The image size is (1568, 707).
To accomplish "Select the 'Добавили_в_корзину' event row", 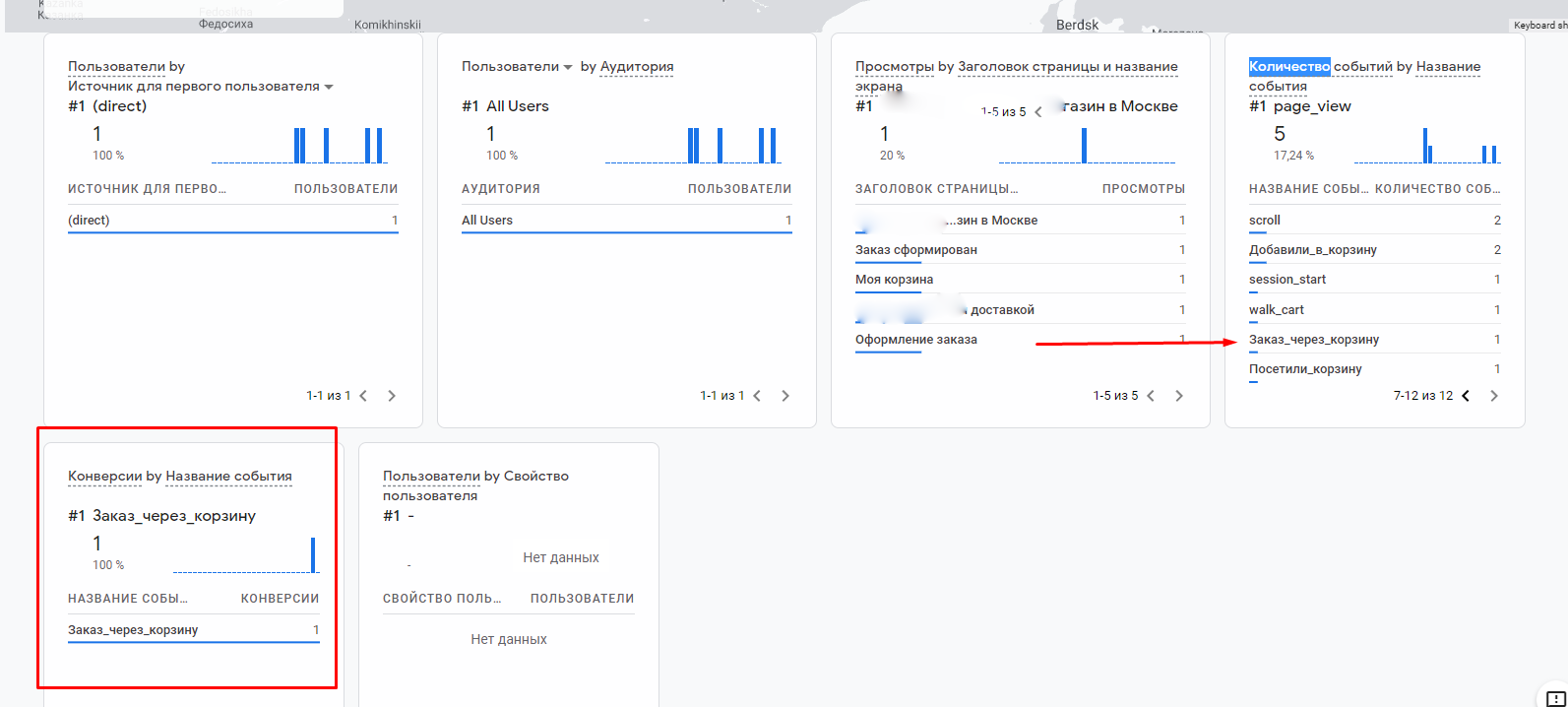I will coord(1312,250).
